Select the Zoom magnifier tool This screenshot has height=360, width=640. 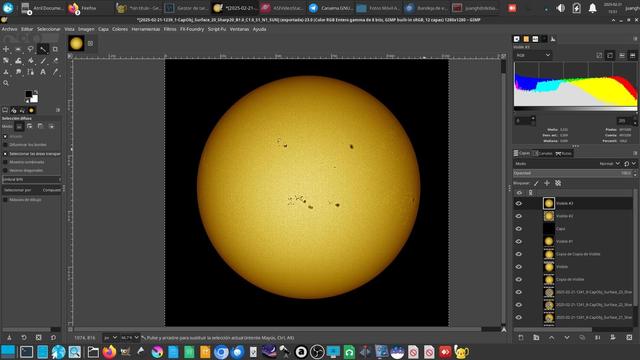pyautogui.click(x=6, y=83)
